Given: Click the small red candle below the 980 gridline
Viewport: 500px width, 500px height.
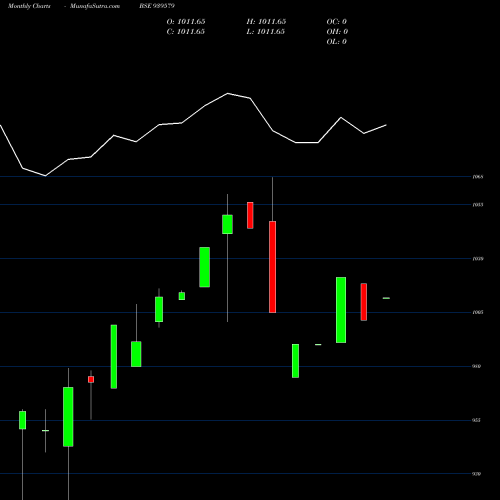Looking at the screenshot, I should pos(91,379).
